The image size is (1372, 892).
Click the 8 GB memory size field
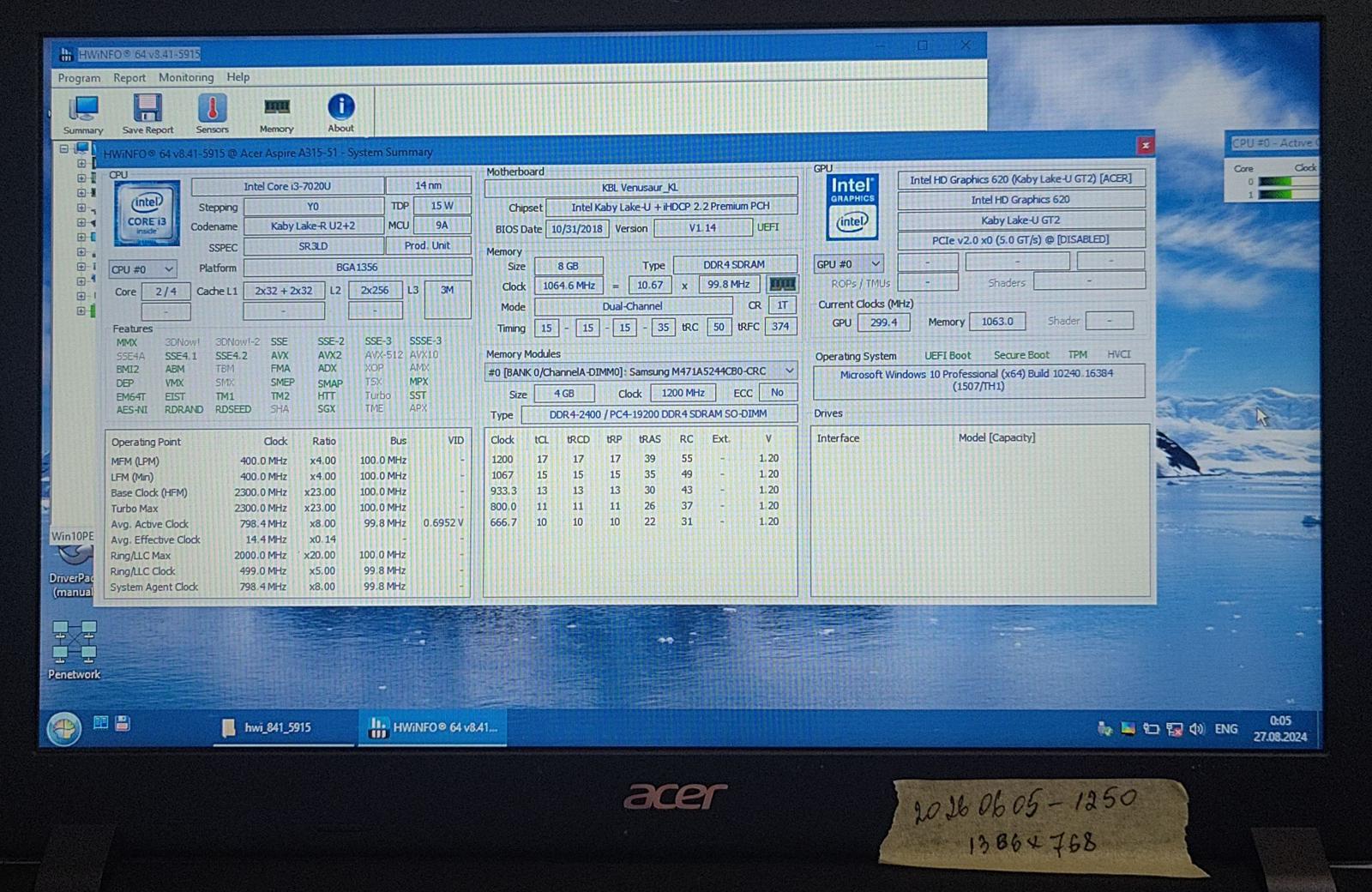(x=569, y=266)
